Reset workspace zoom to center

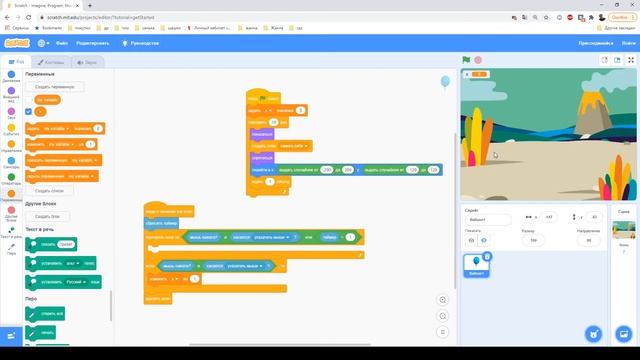click(442, 332)
